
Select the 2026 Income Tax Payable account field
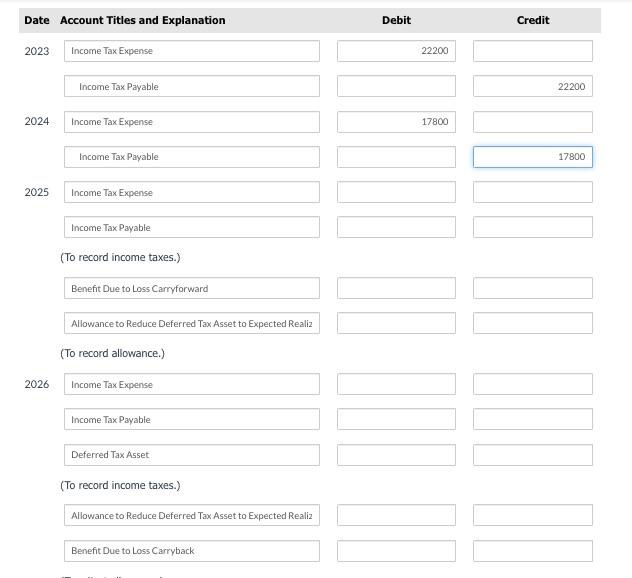pos(192,419)
